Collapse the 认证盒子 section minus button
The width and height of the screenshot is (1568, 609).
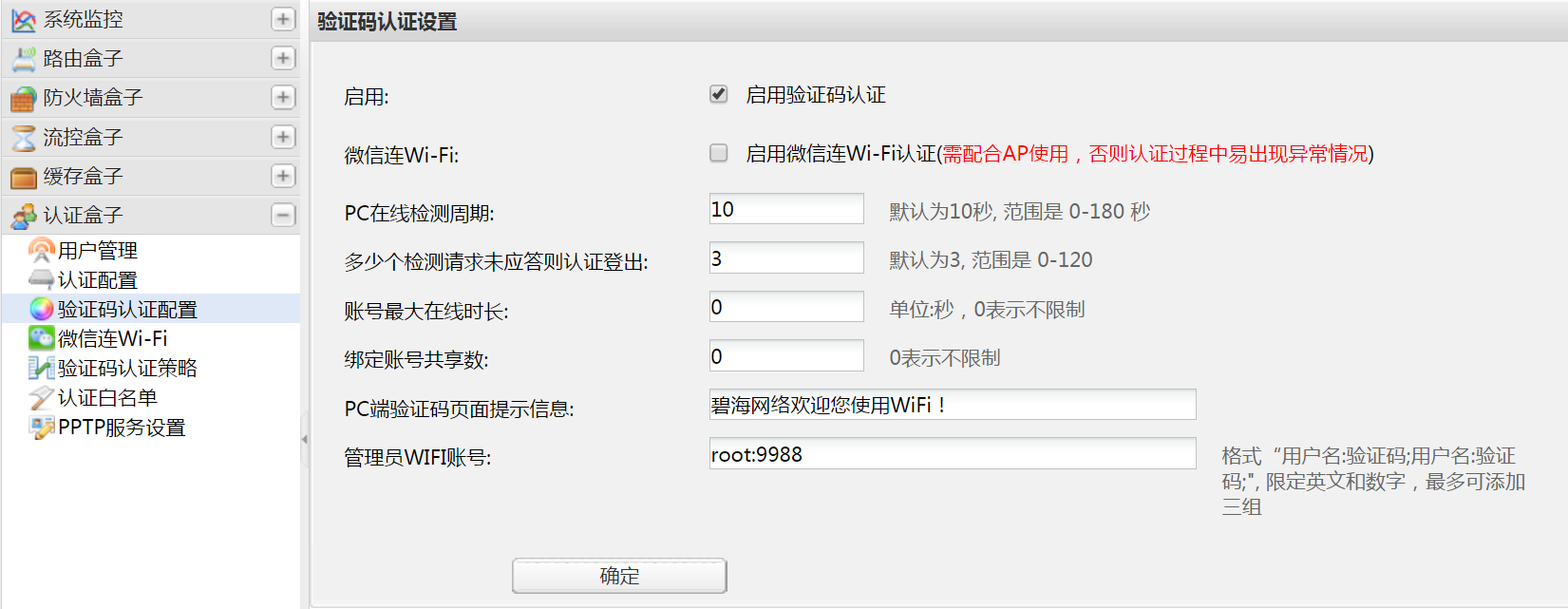[x=283, y=215]
